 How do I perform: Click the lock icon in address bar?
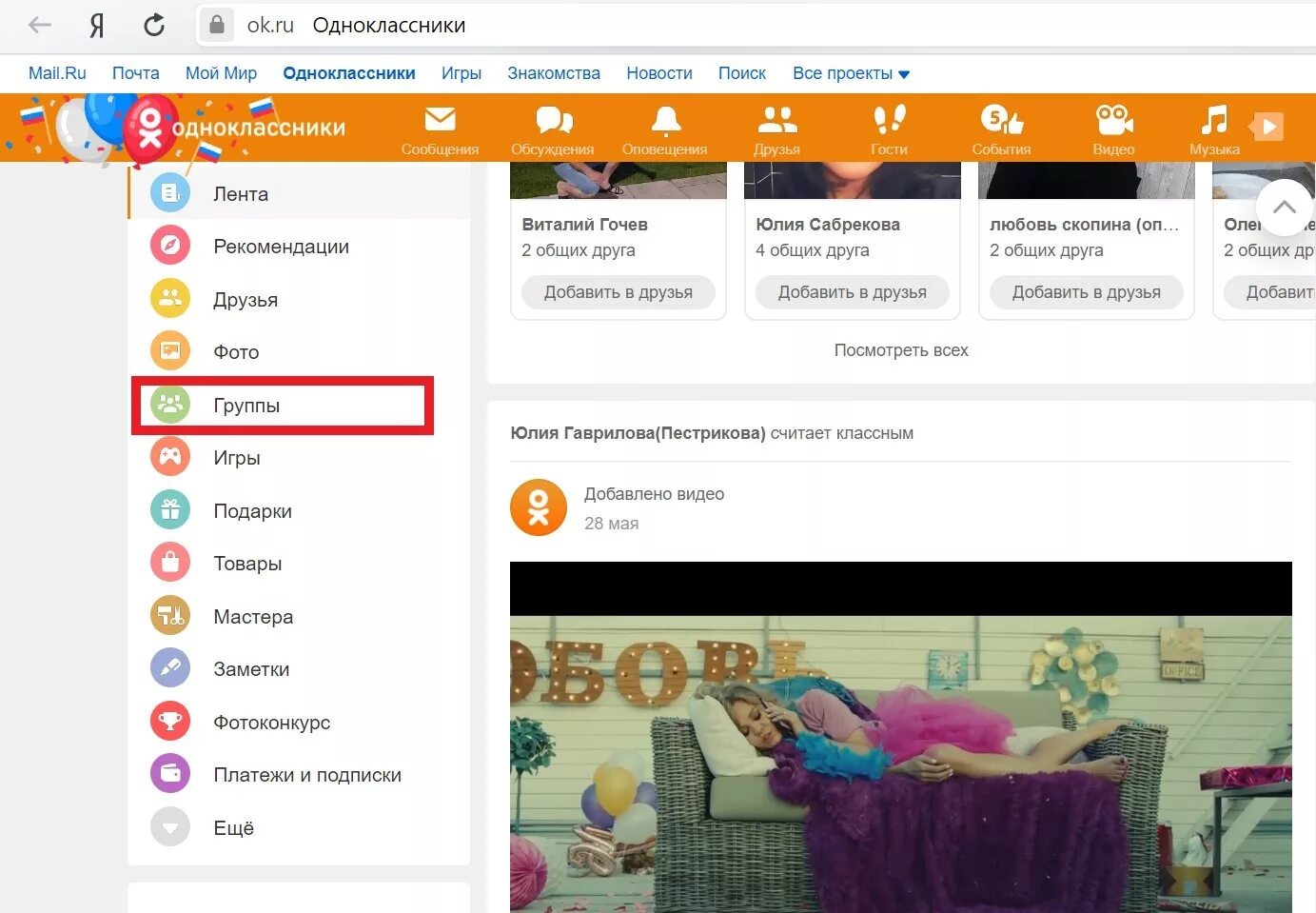pyautogui.click(x=217, y=25)
